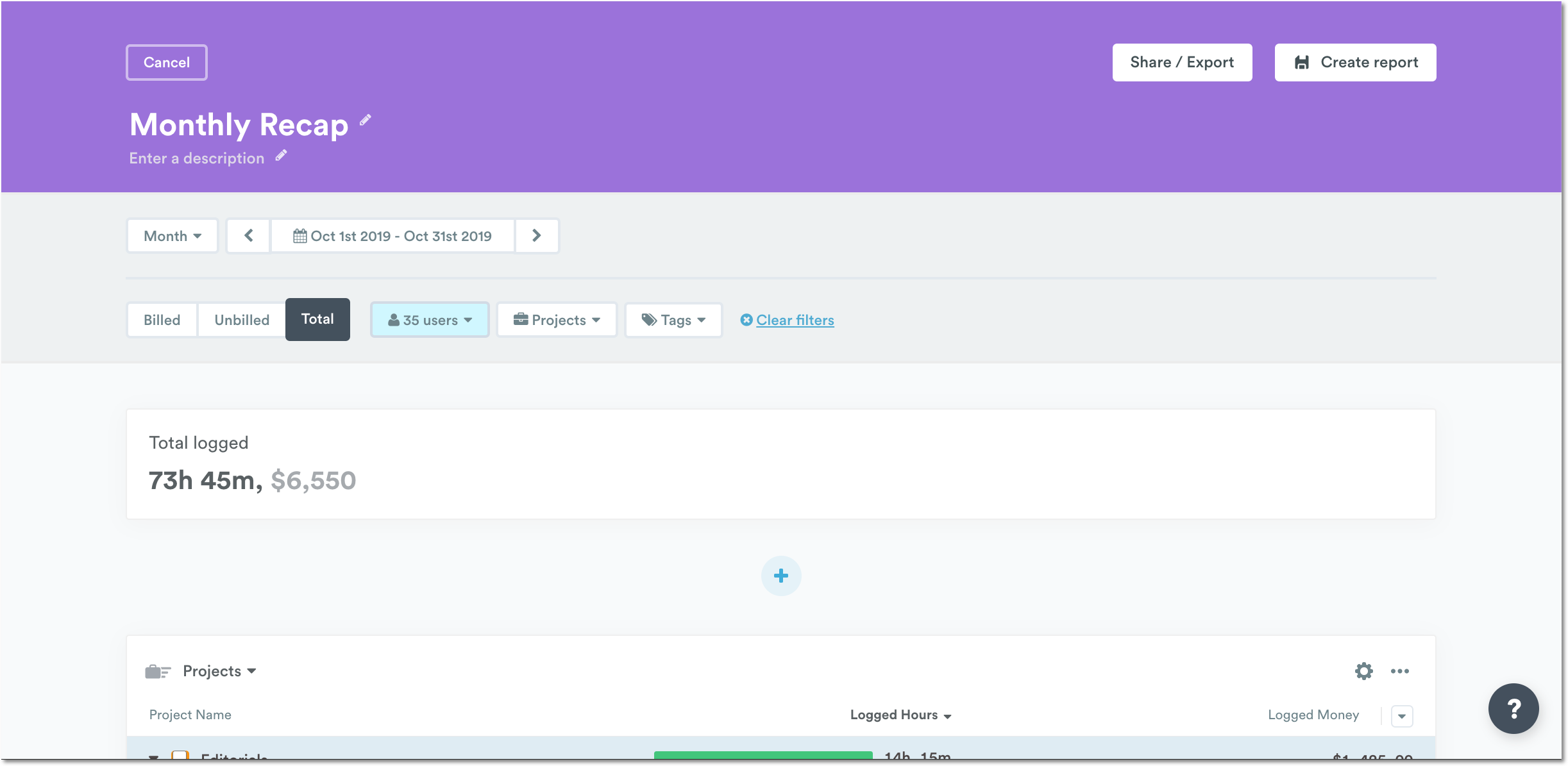Click the pencil icon beside Enter a description
Image resolution: width=1568 pixels, height=766 pixels.
click(x=280, y=156)
